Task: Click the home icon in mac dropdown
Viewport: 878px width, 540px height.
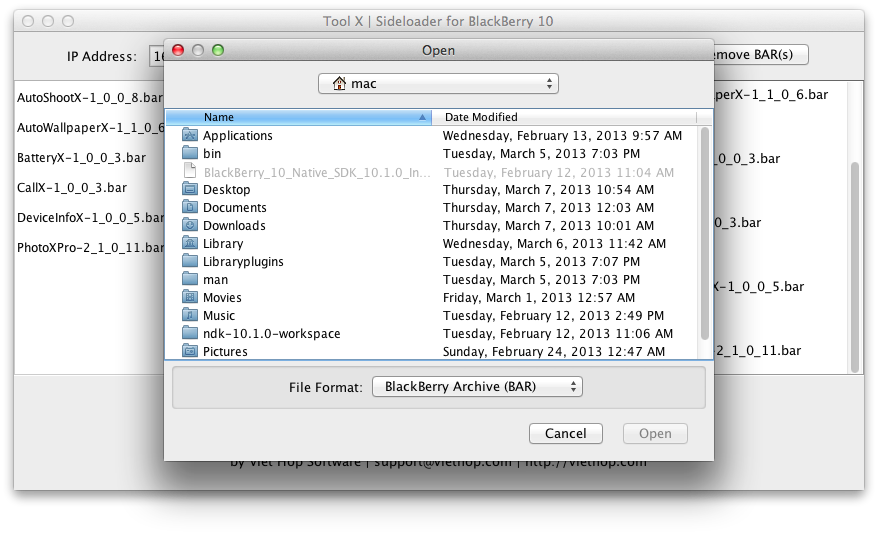Action: coord(339,83)
